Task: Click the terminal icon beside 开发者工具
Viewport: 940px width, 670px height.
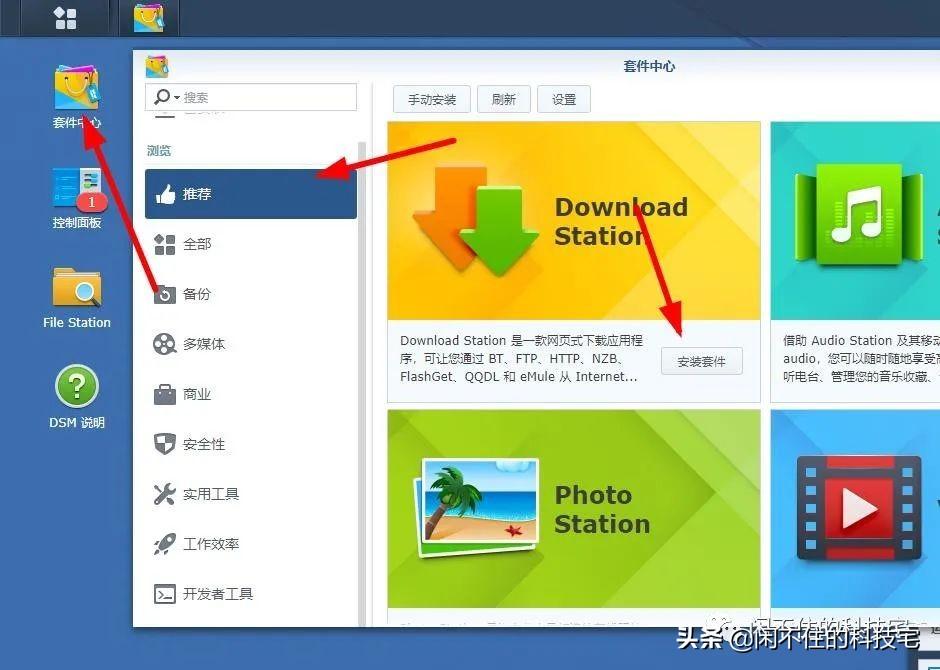Action: 165,594
